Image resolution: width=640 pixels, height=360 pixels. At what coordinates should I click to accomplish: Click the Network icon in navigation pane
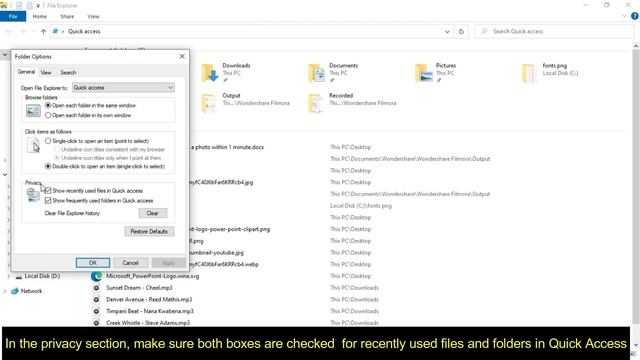click(15, 291)
